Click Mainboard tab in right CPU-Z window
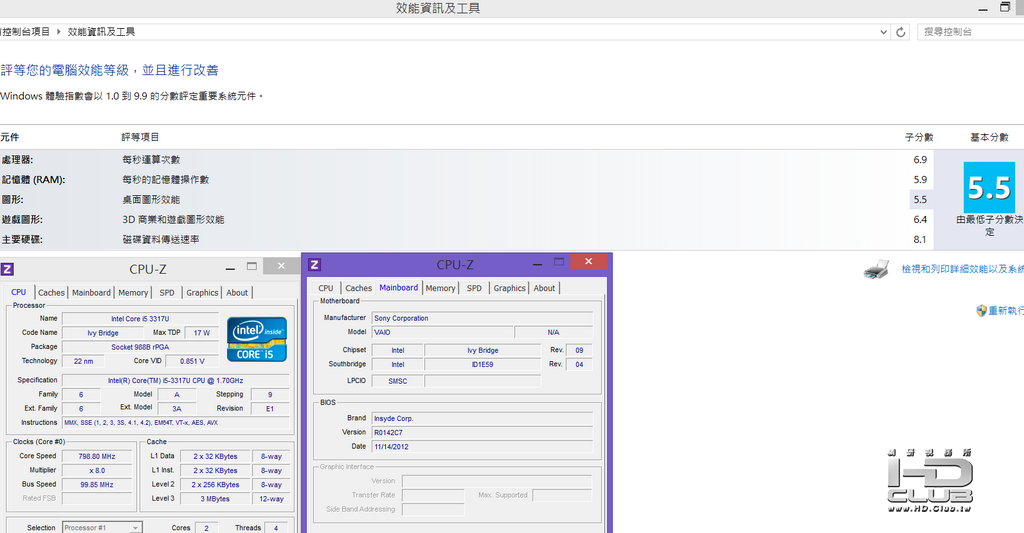 [398, 287]
